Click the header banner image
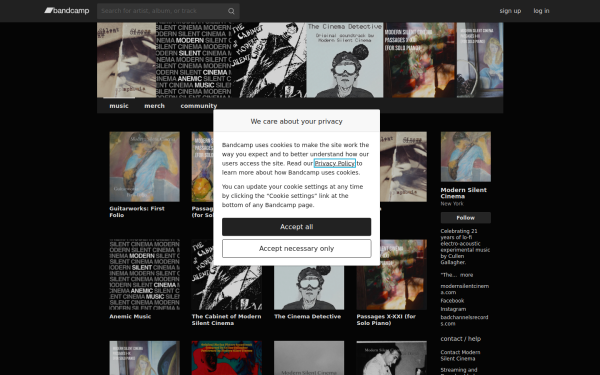 (300, 60)
